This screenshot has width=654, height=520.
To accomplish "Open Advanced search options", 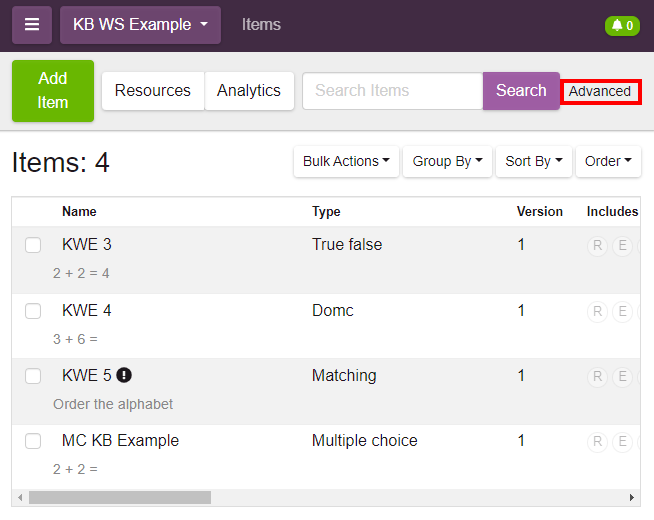I will 600,91.
